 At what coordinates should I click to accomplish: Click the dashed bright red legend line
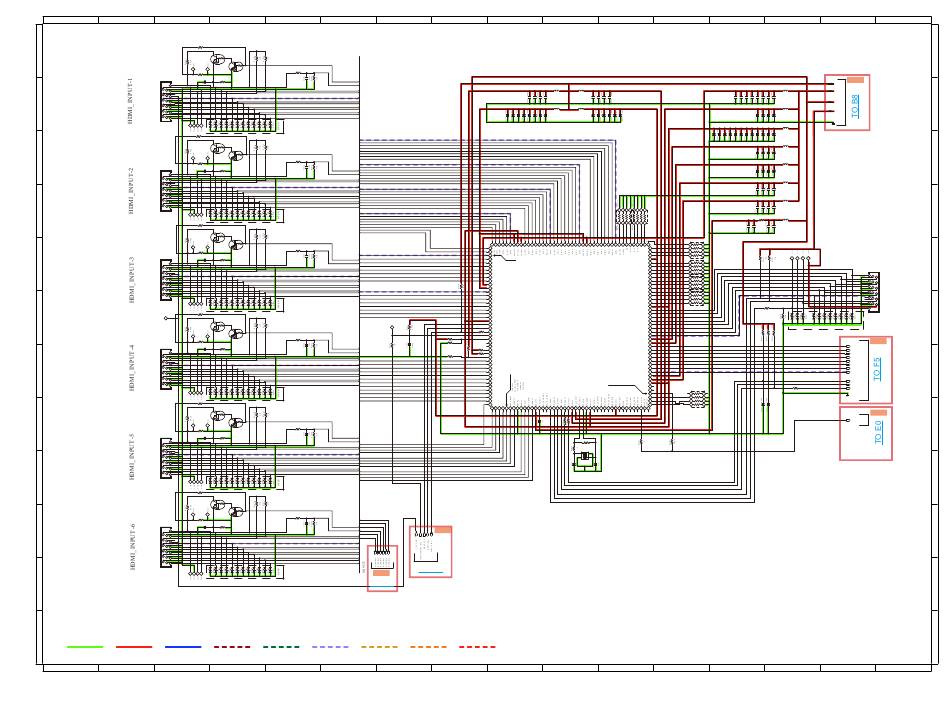tap(477, 647)
